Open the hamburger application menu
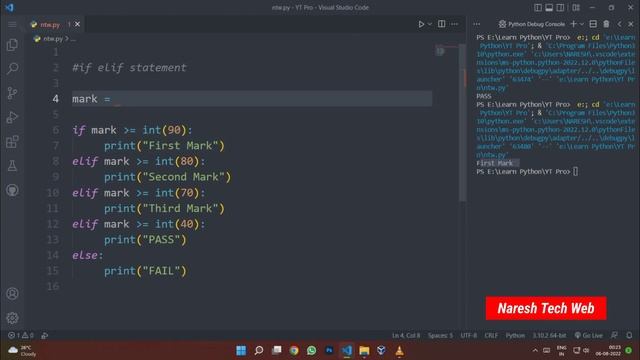Screen dimensions: 640x360 pyautogui.click(x=12, y=24)
